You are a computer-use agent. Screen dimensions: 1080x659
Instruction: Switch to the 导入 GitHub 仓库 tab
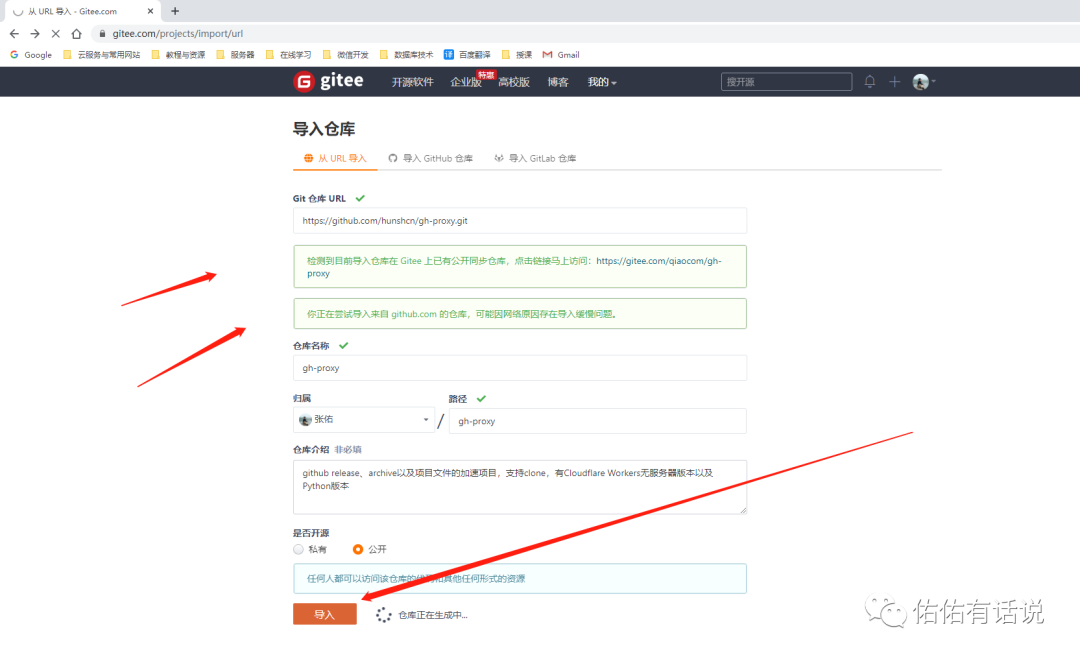(x=430, y=158)
